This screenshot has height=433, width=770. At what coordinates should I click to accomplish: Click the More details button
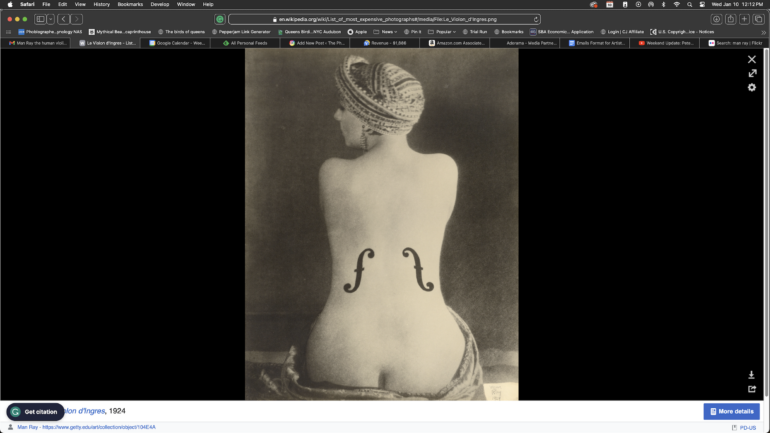click(x=731, y=411)
